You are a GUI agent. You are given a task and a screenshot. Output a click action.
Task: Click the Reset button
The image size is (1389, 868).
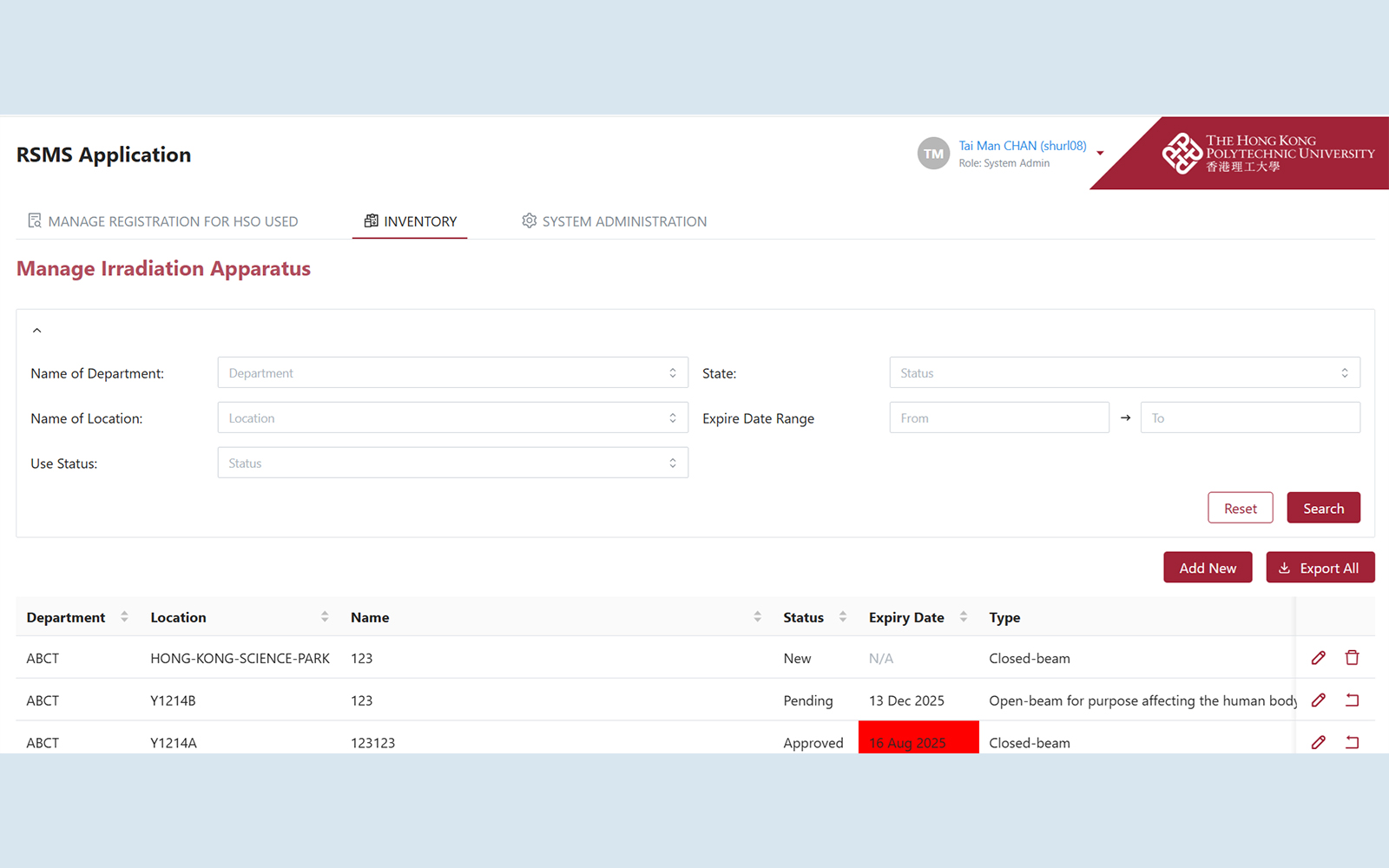tap(1240, 507)
